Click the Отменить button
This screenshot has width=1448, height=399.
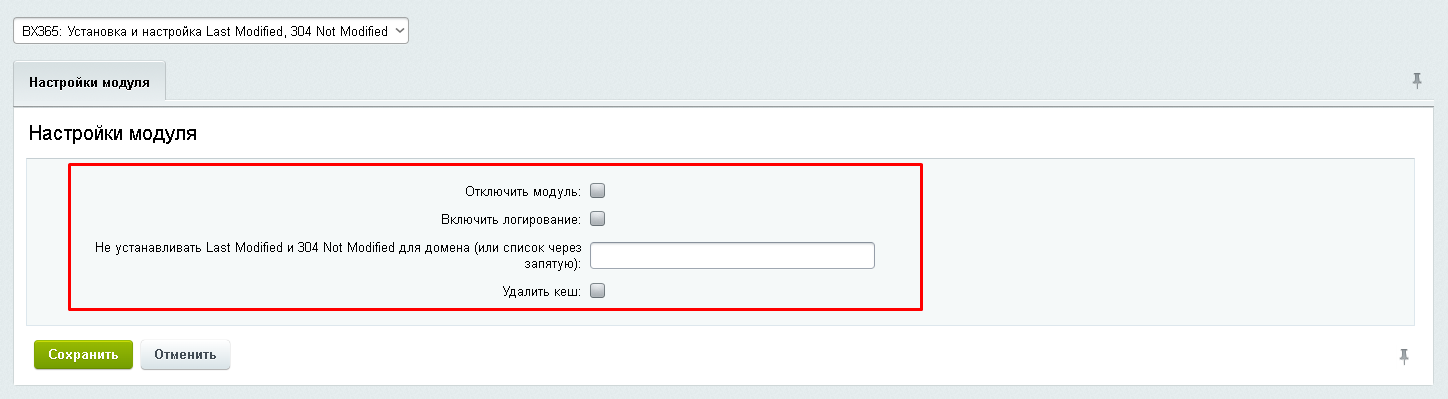click(x=185, y=355)
